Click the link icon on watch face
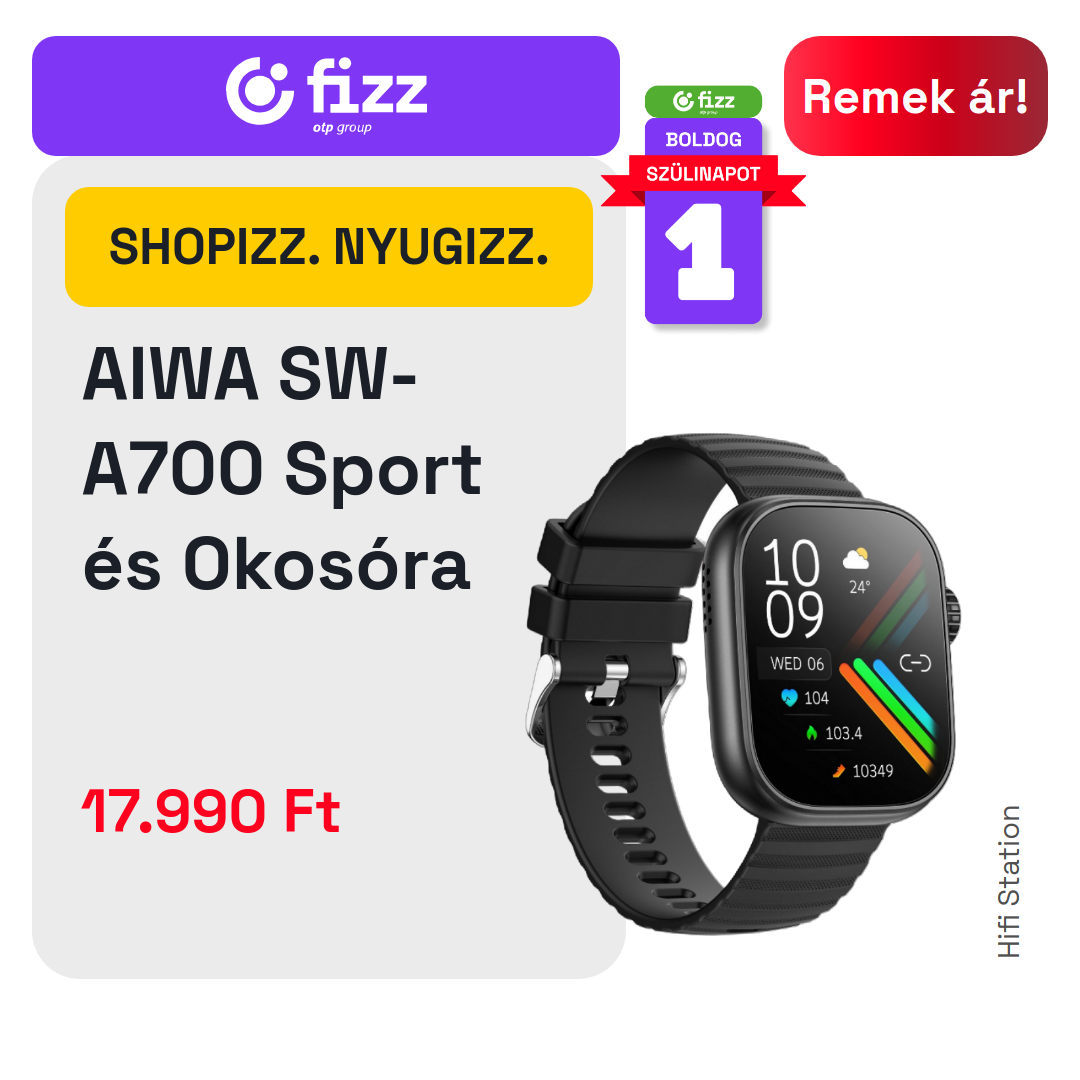The image size is (1080, 1080). (x=915, y=663)
